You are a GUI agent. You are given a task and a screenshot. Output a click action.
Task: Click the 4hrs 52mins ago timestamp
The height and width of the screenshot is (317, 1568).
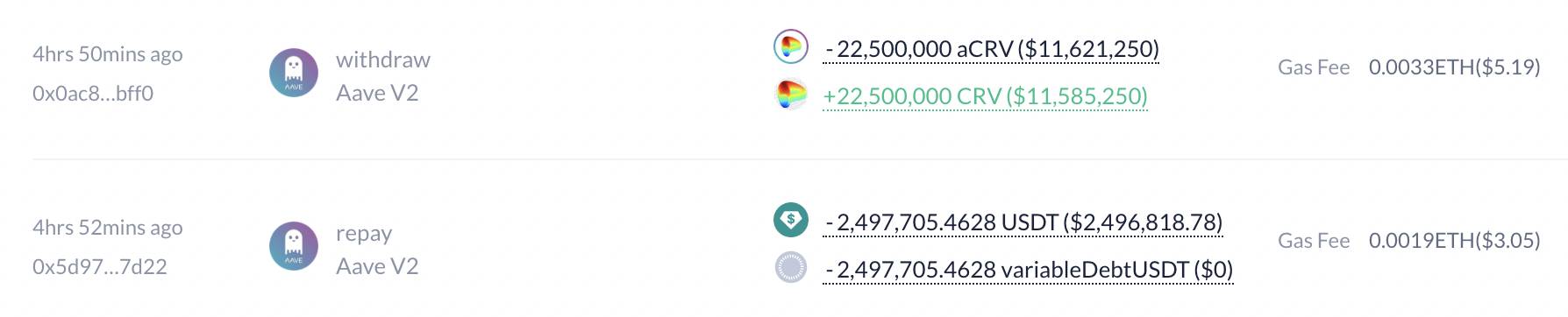108,228
